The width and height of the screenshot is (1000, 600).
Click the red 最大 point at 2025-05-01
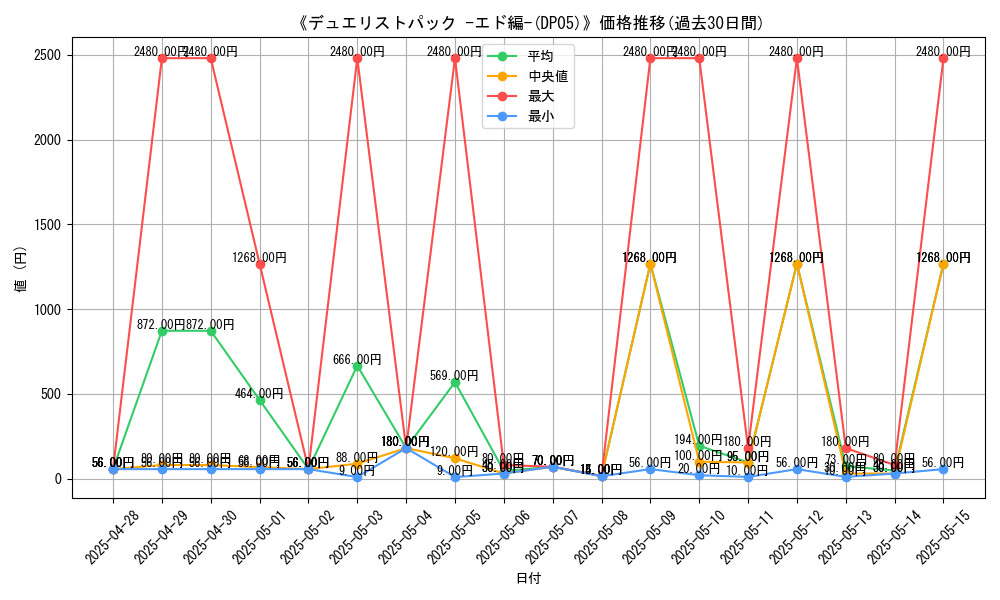coord(260,265)
